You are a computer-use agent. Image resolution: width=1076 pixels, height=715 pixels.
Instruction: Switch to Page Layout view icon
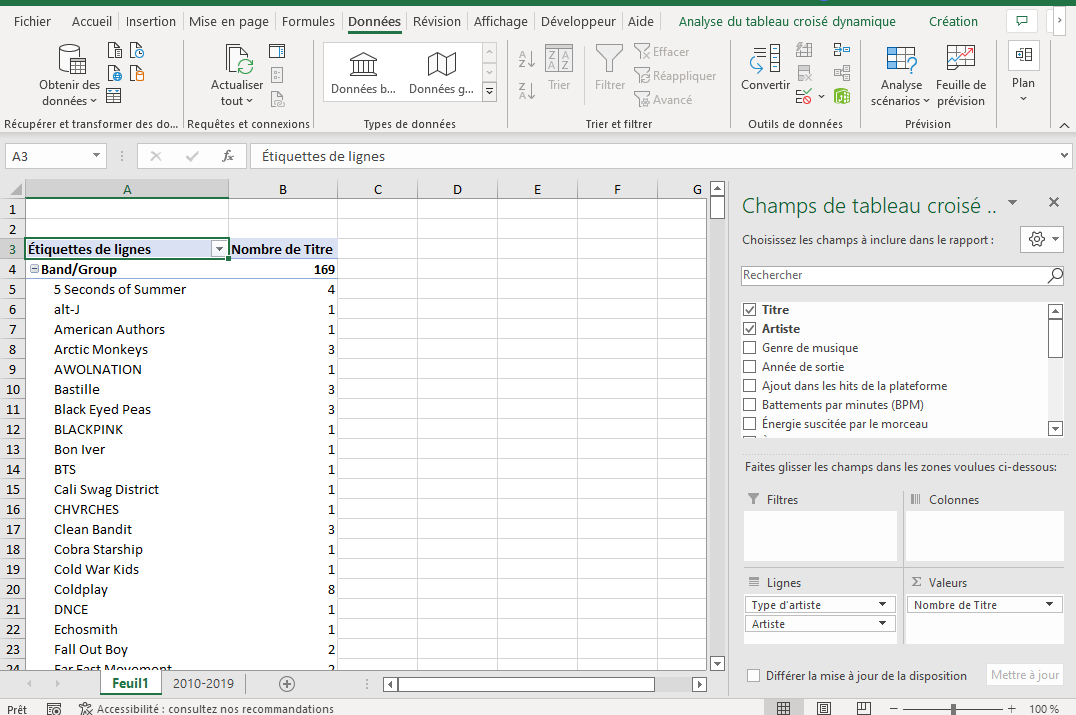[824, 708]
